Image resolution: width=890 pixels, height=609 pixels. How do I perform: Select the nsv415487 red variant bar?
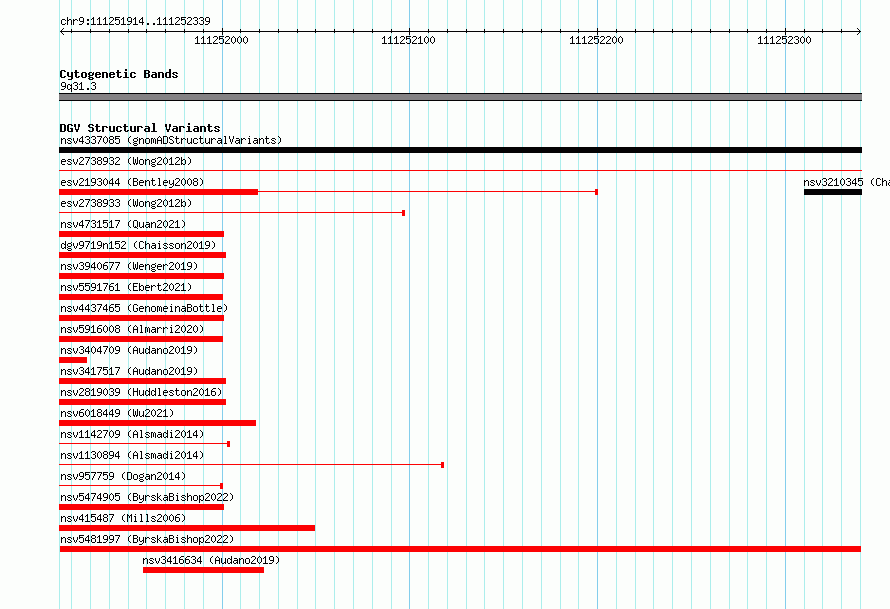[187, 528]
